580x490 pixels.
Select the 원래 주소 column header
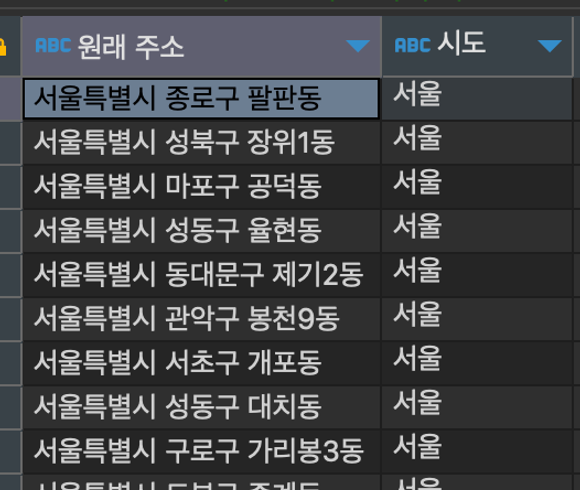pyautogui.click(x=202, y=46)
